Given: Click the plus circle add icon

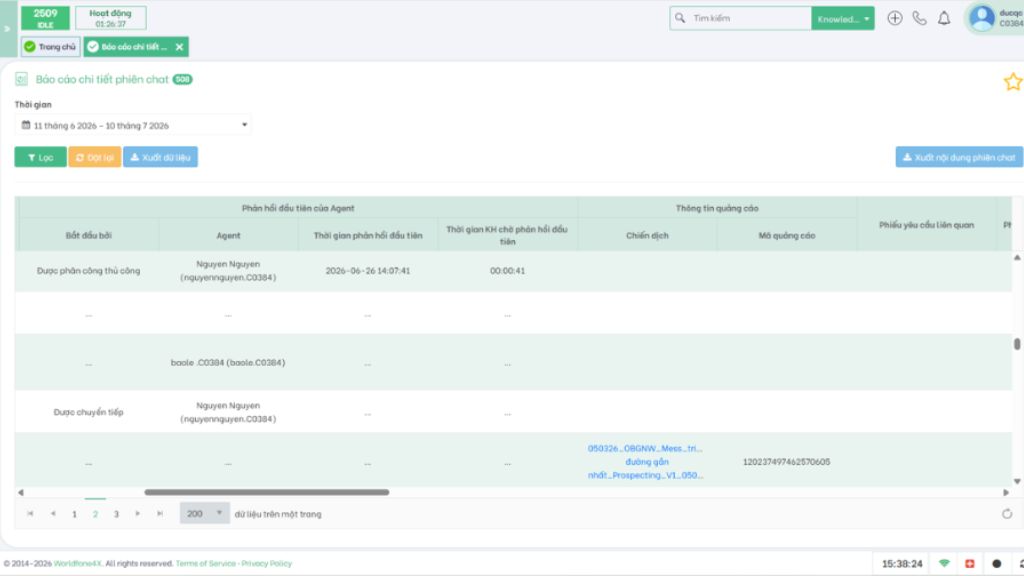Looking at the screenshot, I should tap(895, 18).
